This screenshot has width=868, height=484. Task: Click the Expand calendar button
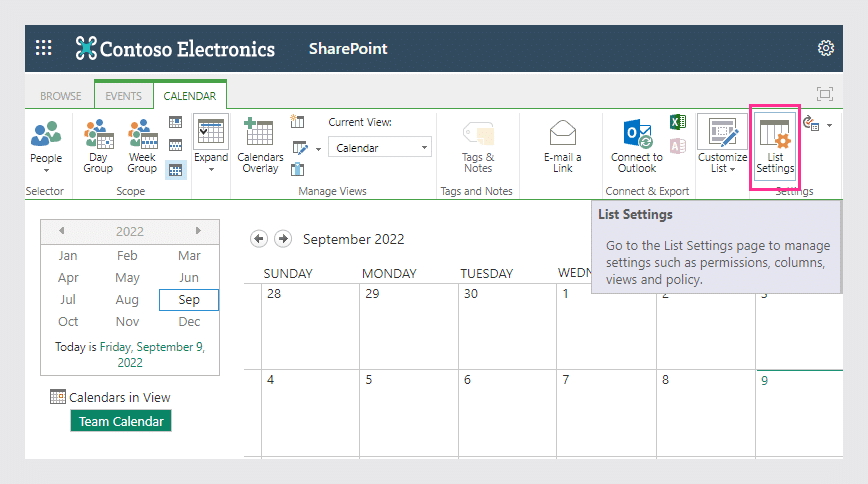(x=211, y=145)
